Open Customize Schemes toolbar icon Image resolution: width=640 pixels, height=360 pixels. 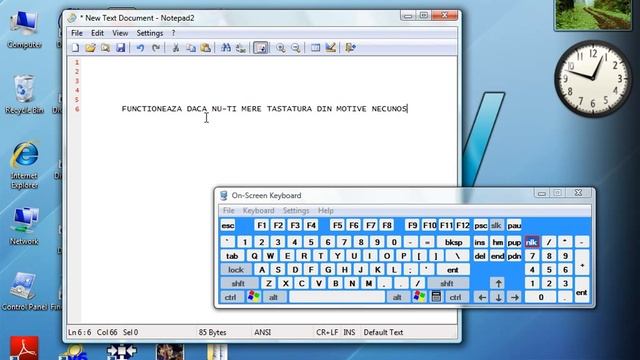331,48
